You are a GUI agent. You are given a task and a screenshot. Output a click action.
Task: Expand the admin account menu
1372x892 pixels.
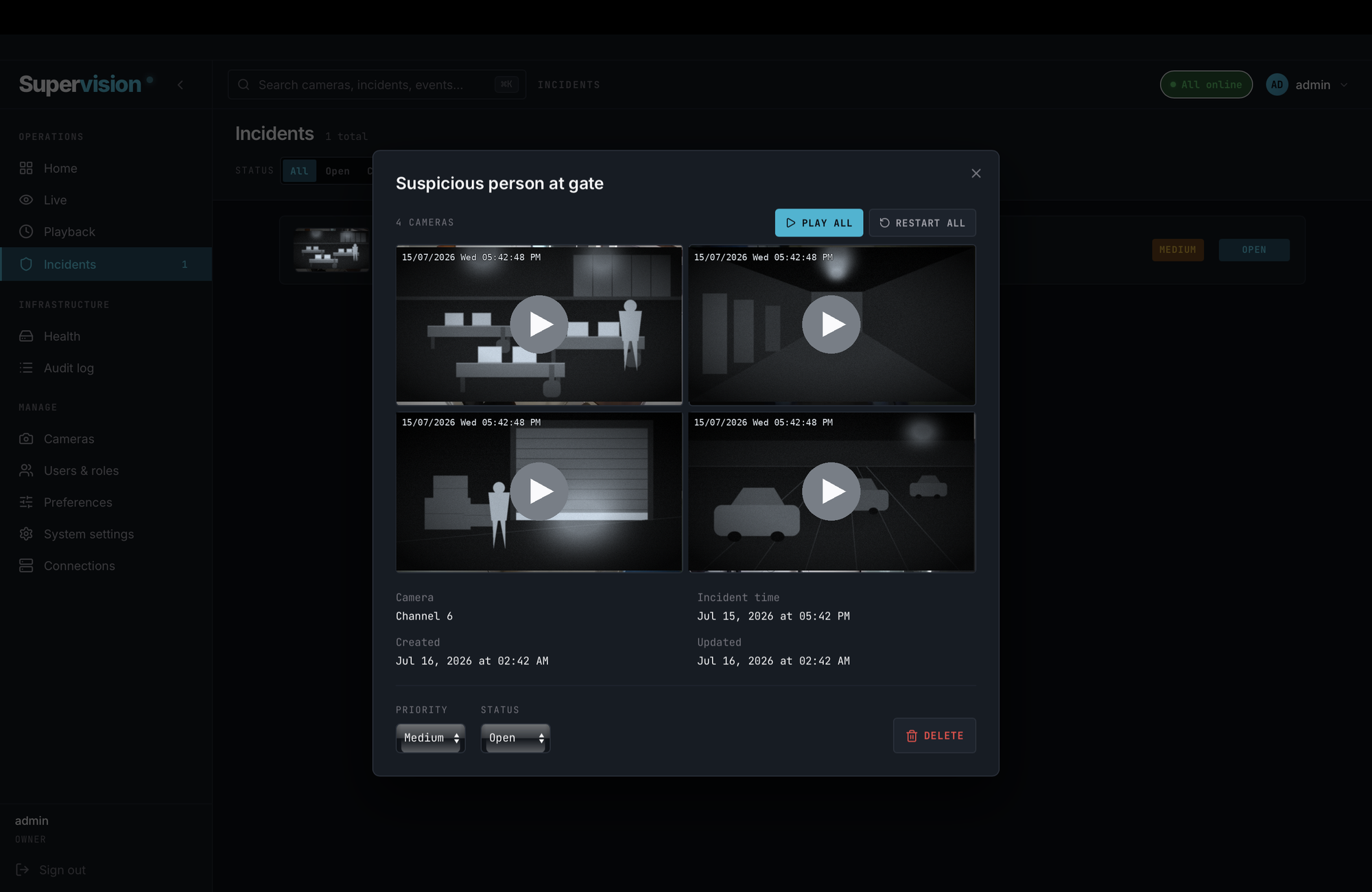click(1308, 85)
